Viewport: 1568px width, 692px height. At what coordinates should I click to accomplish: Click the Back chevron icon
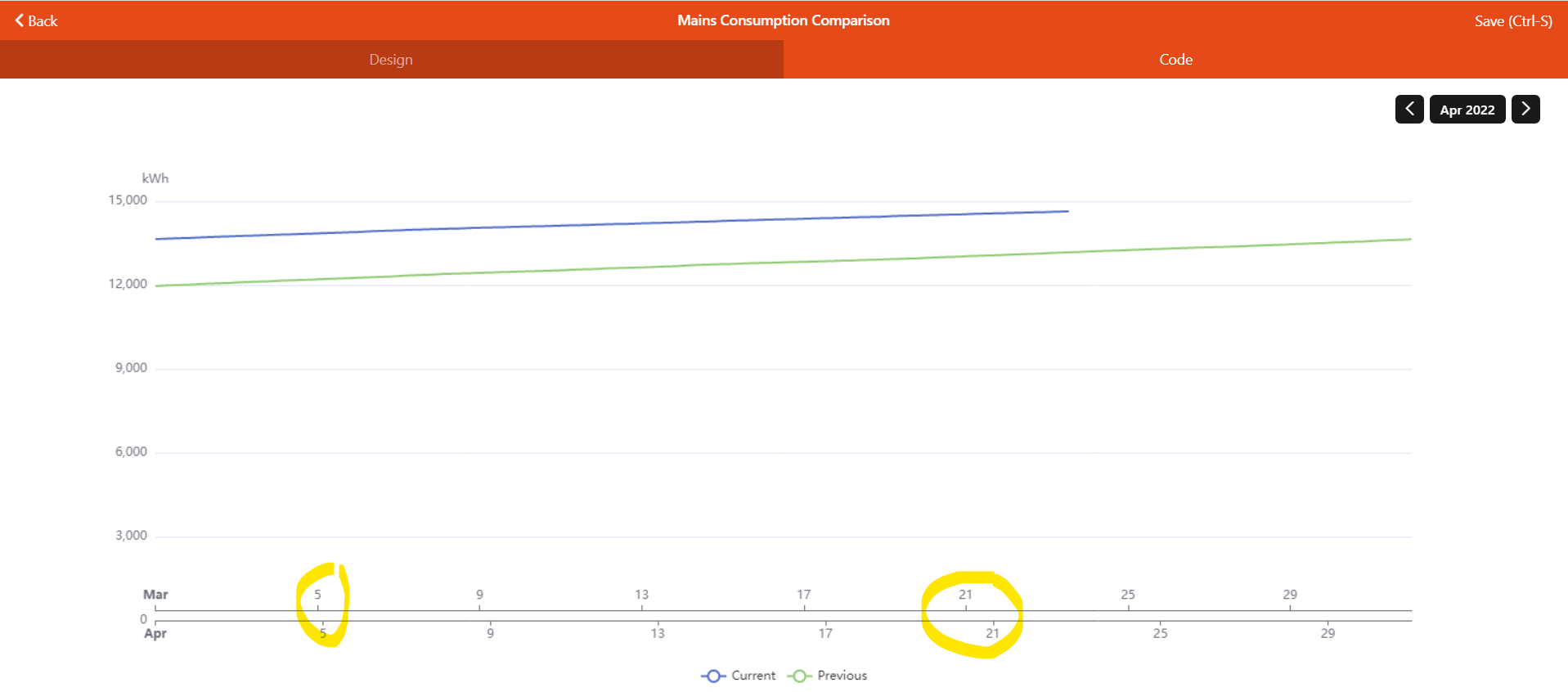click(20, 20)
